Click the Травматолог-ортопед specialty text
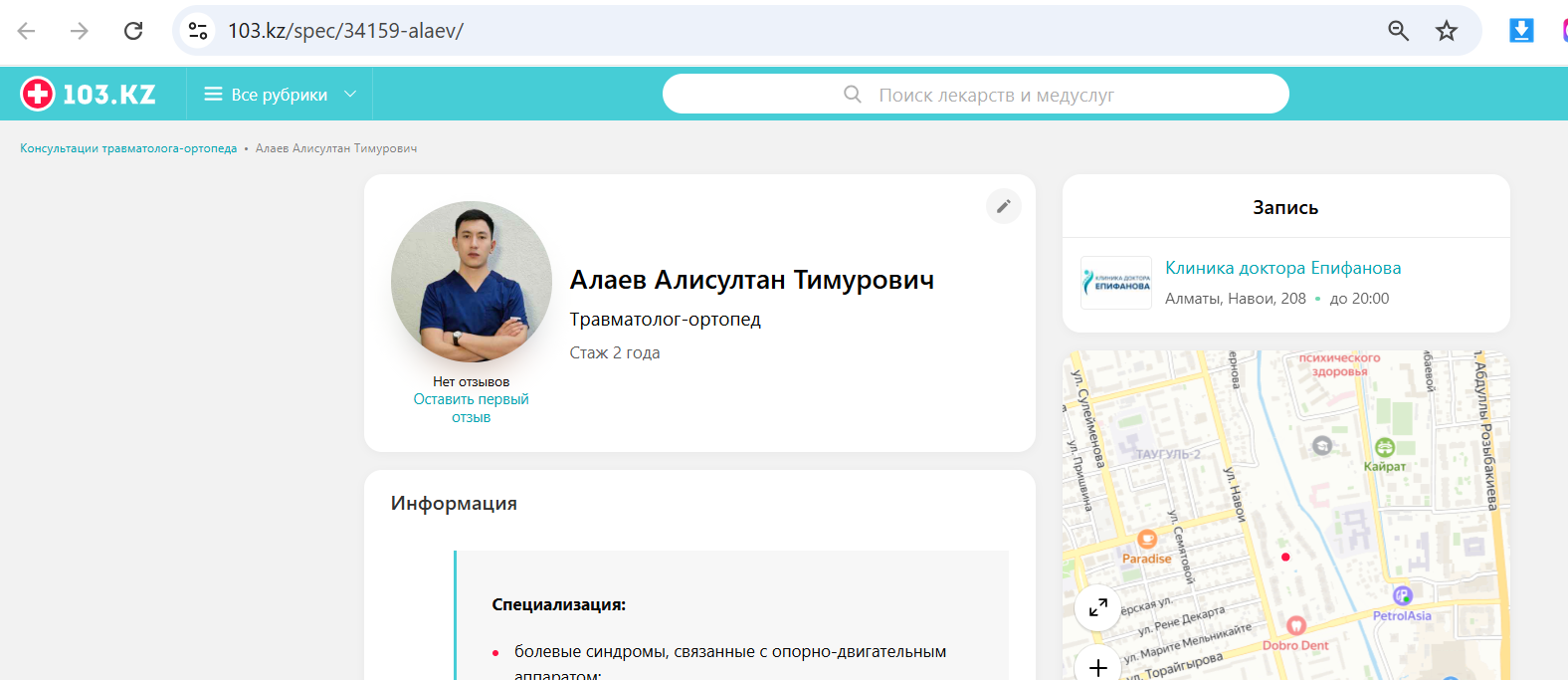This screenshot has width=1568, height=680. (x=666, y=320)
